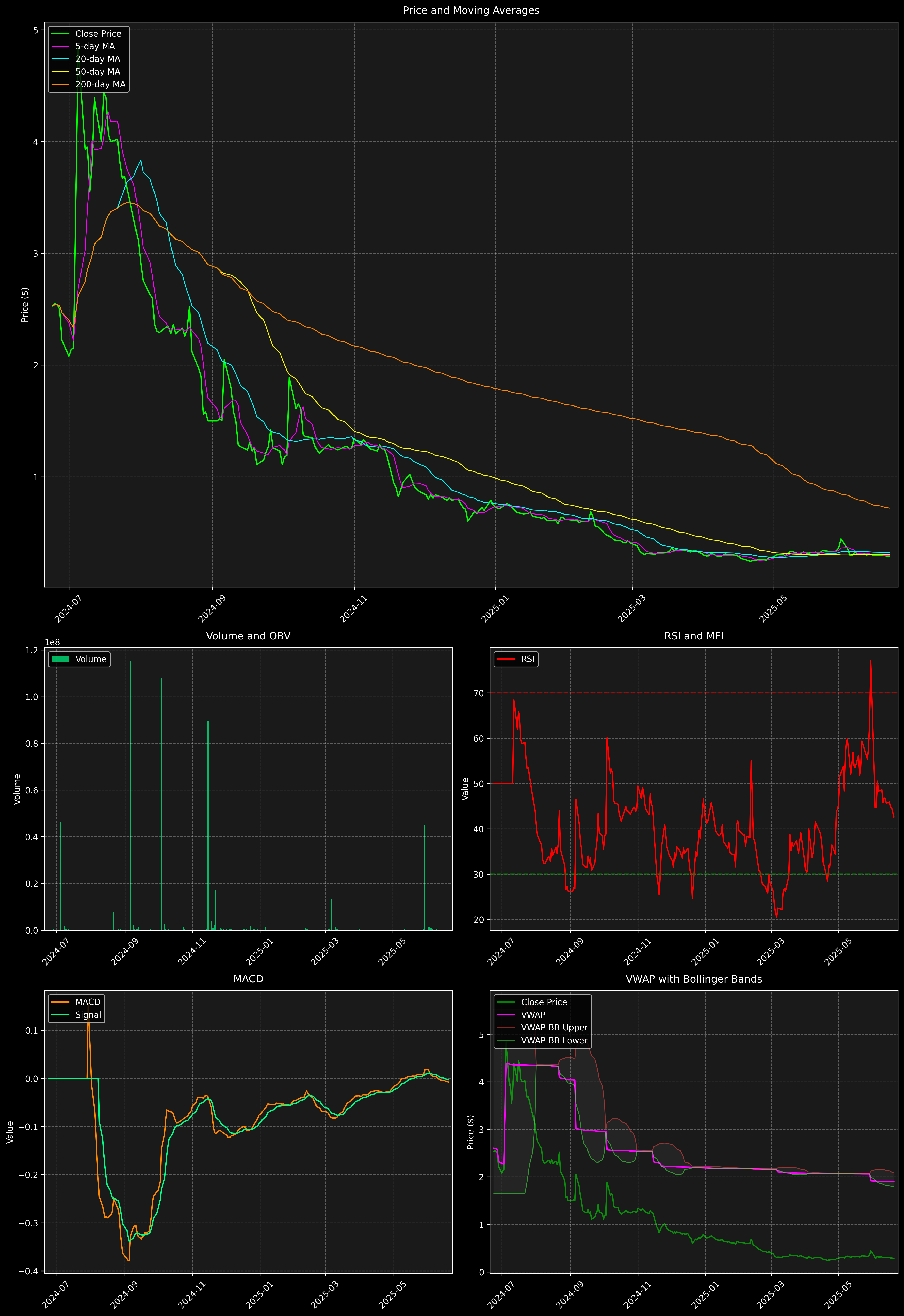The width and height of the screenshot is (904, 1316).
Task: Click the 'Price and Moving Averages' chart title
Action: coord(471,10)
